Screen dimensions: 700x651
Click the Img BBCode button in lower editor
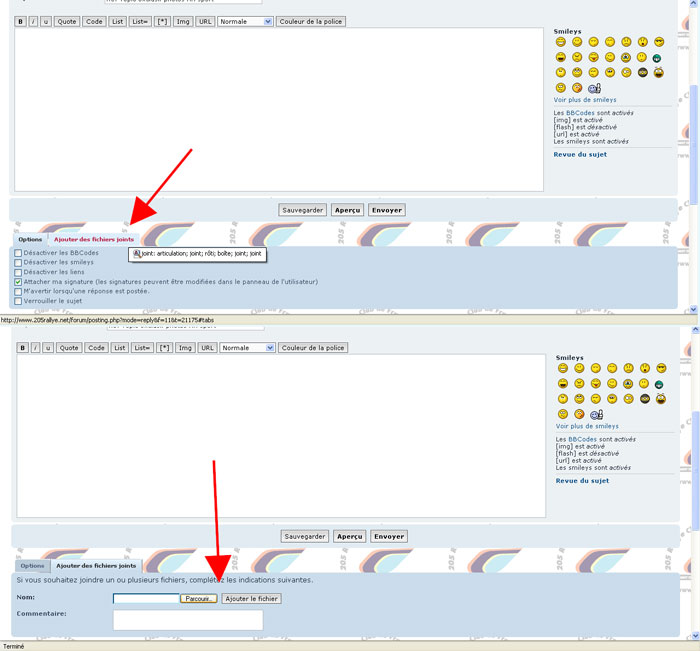pyautogui.click(x=185, y=348)
